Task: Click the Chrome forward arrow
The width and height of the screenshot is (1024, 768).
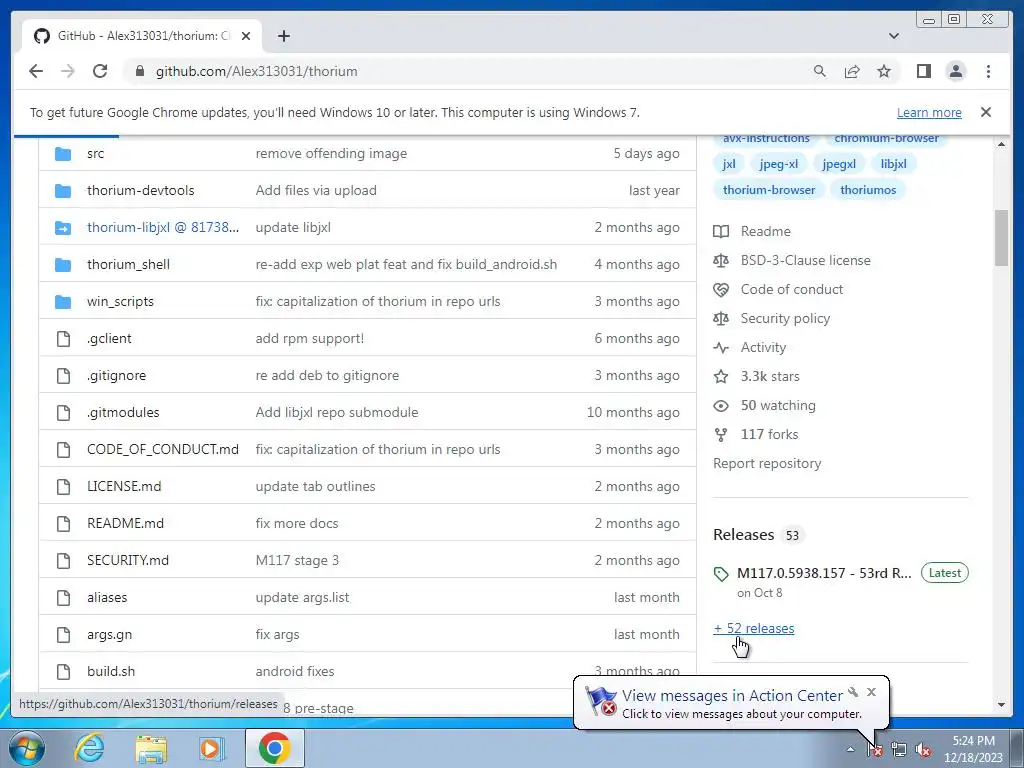Action: [68, 71]
